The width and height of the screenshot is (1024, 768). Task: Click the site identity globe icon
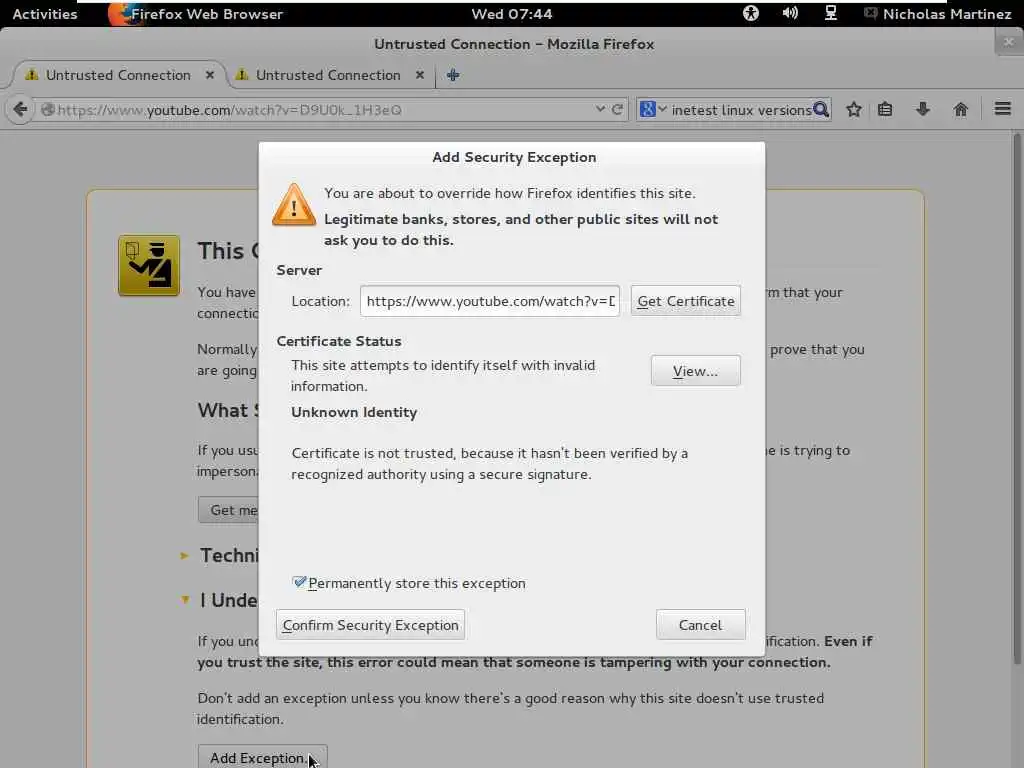48,110
